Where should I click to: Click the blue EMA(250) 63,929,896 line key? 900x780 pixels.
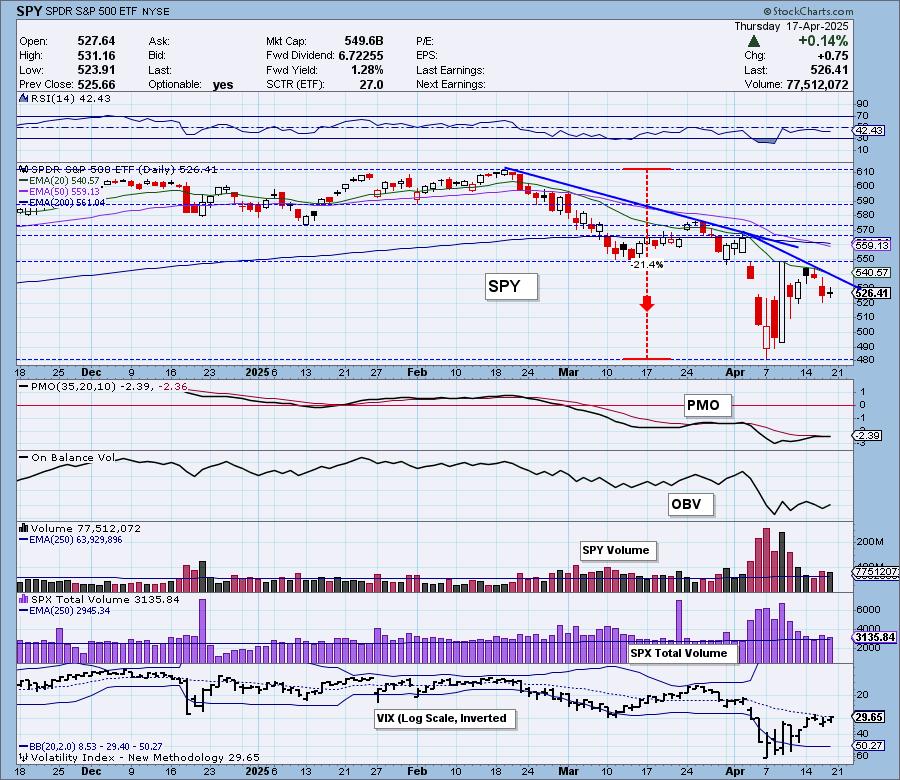pyautogui.click(x=24, y=540)
